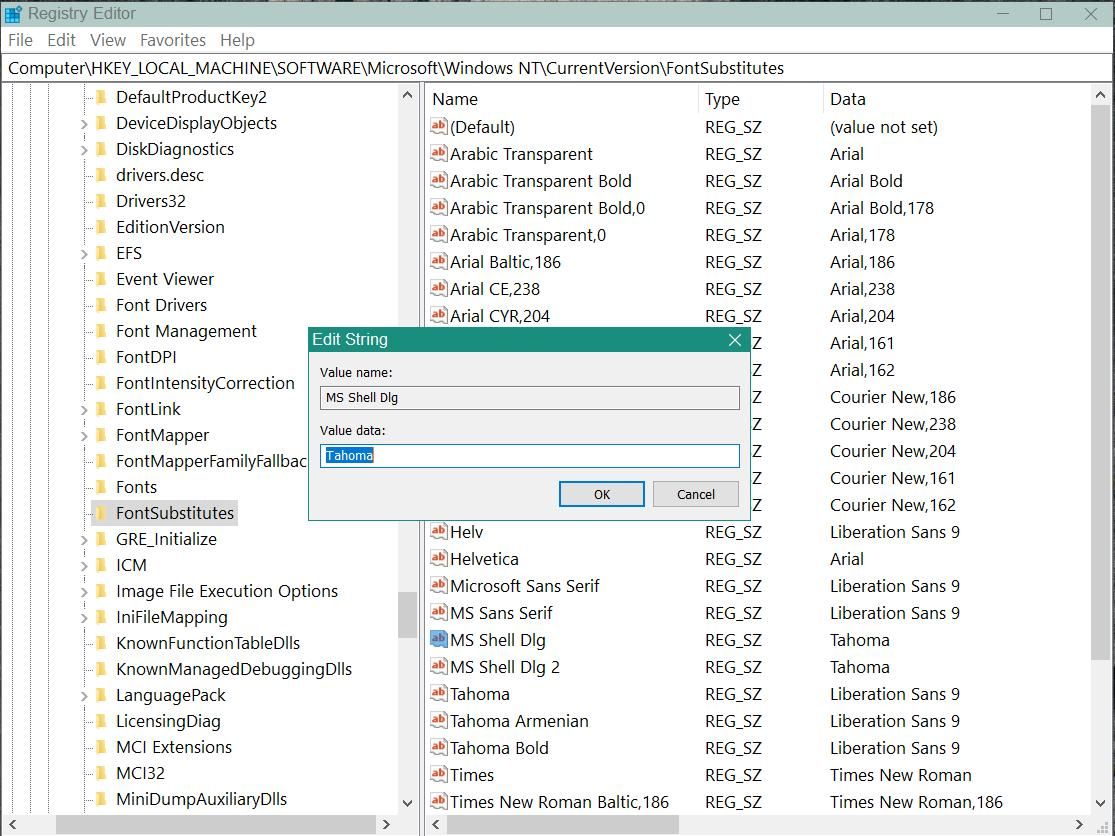The height and width of the screenshot is (836, 1115).
Task: Click the string icon next to (Default) value
Action: (439, 127)
